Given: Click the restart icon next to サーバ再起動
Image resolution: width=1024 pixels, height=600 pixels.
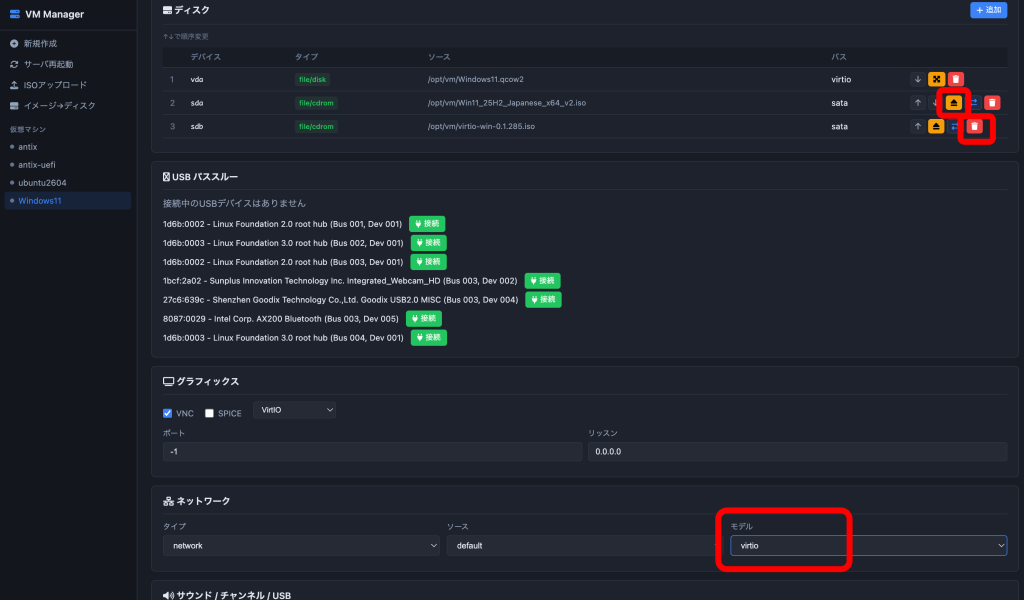Looking at the screenshot, I should pyautogui.click(x=14, y=65).
